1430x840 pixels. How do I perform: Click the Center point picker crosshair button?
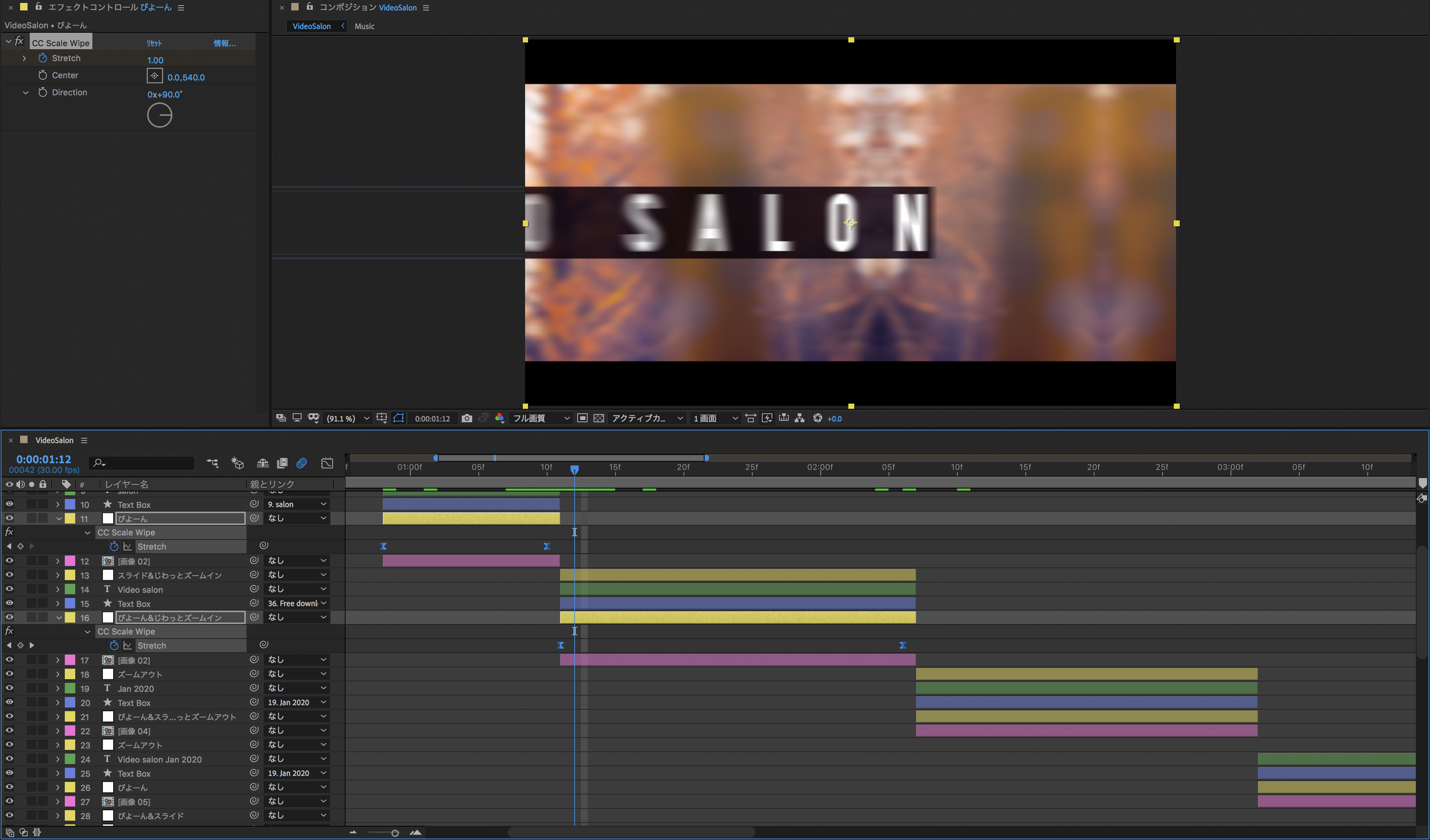point(154,76)
